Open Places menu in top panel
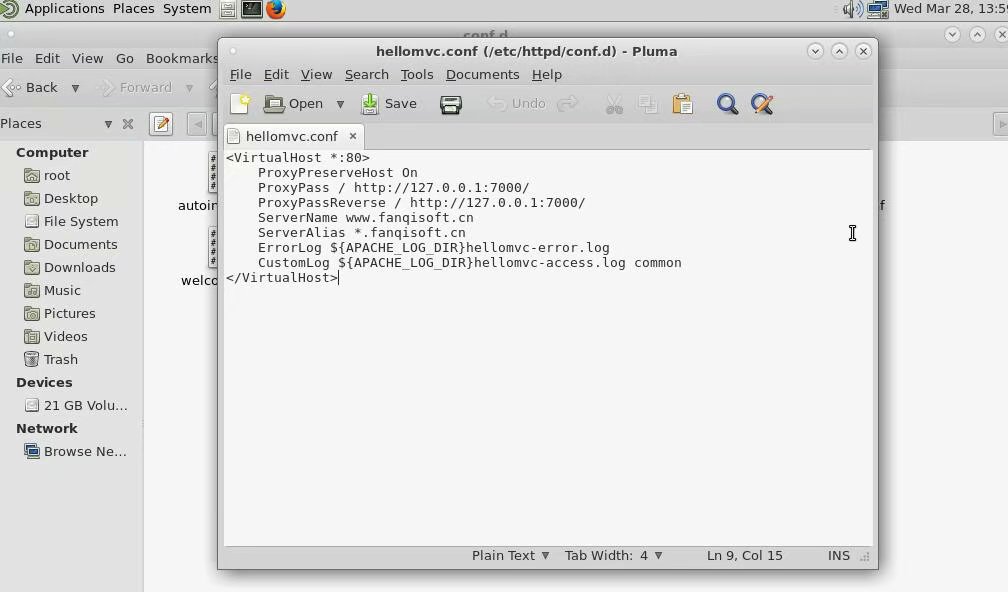The height and width of the screenshot is (592, 1008). pyautogui.click(x=134, y=8)
